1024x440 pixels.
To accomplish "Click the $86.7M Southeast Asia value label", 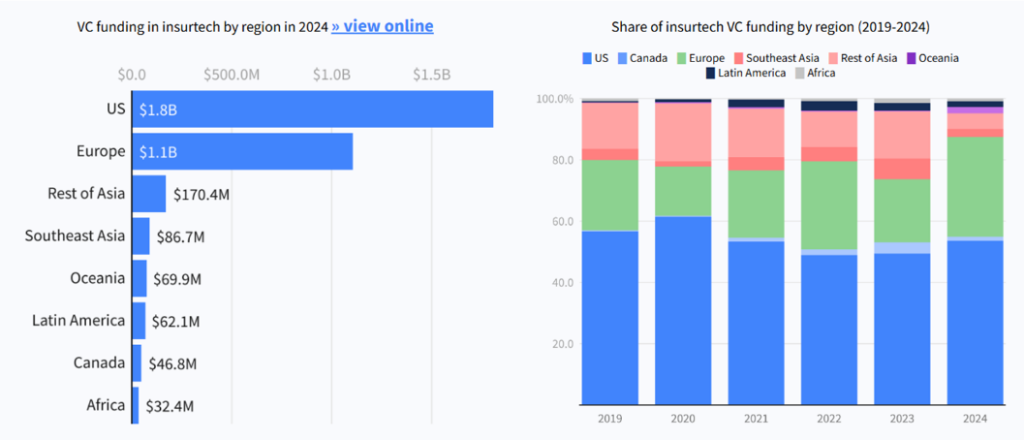I will pos(180,237).
